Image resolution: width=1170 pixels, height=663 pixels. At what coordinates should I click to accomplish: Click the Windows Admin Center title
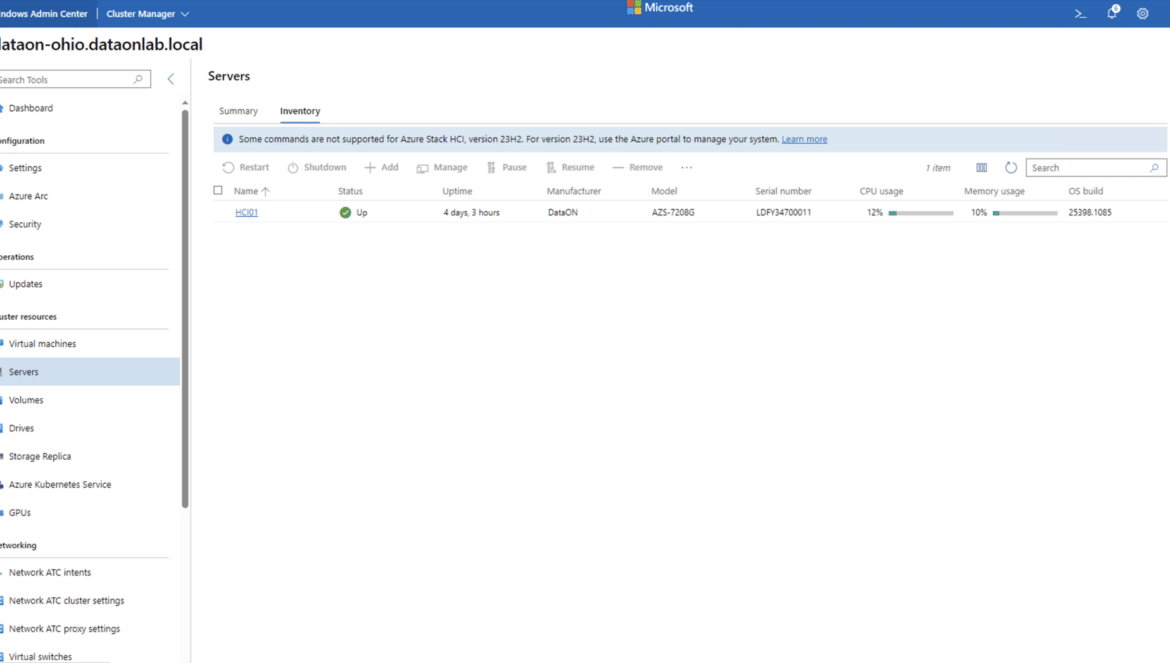[x=44, y=13]
